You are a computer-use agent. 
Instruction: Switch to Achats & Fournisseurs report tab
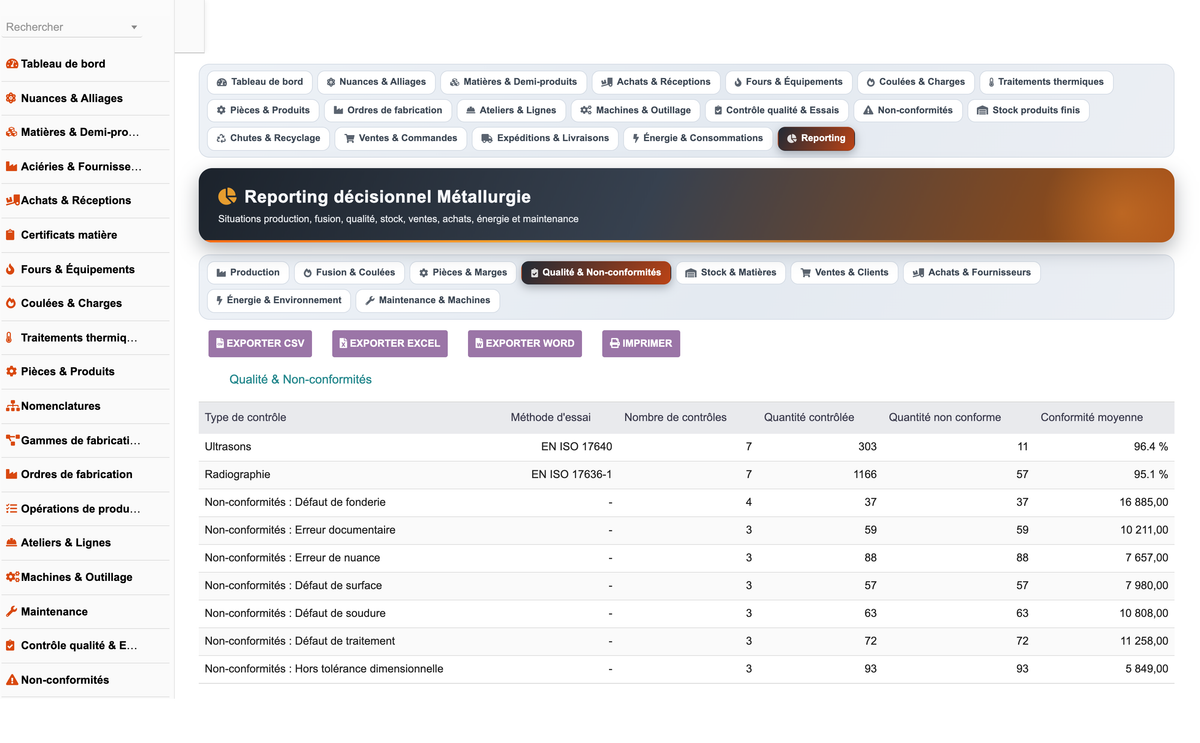tap(971, 272)
